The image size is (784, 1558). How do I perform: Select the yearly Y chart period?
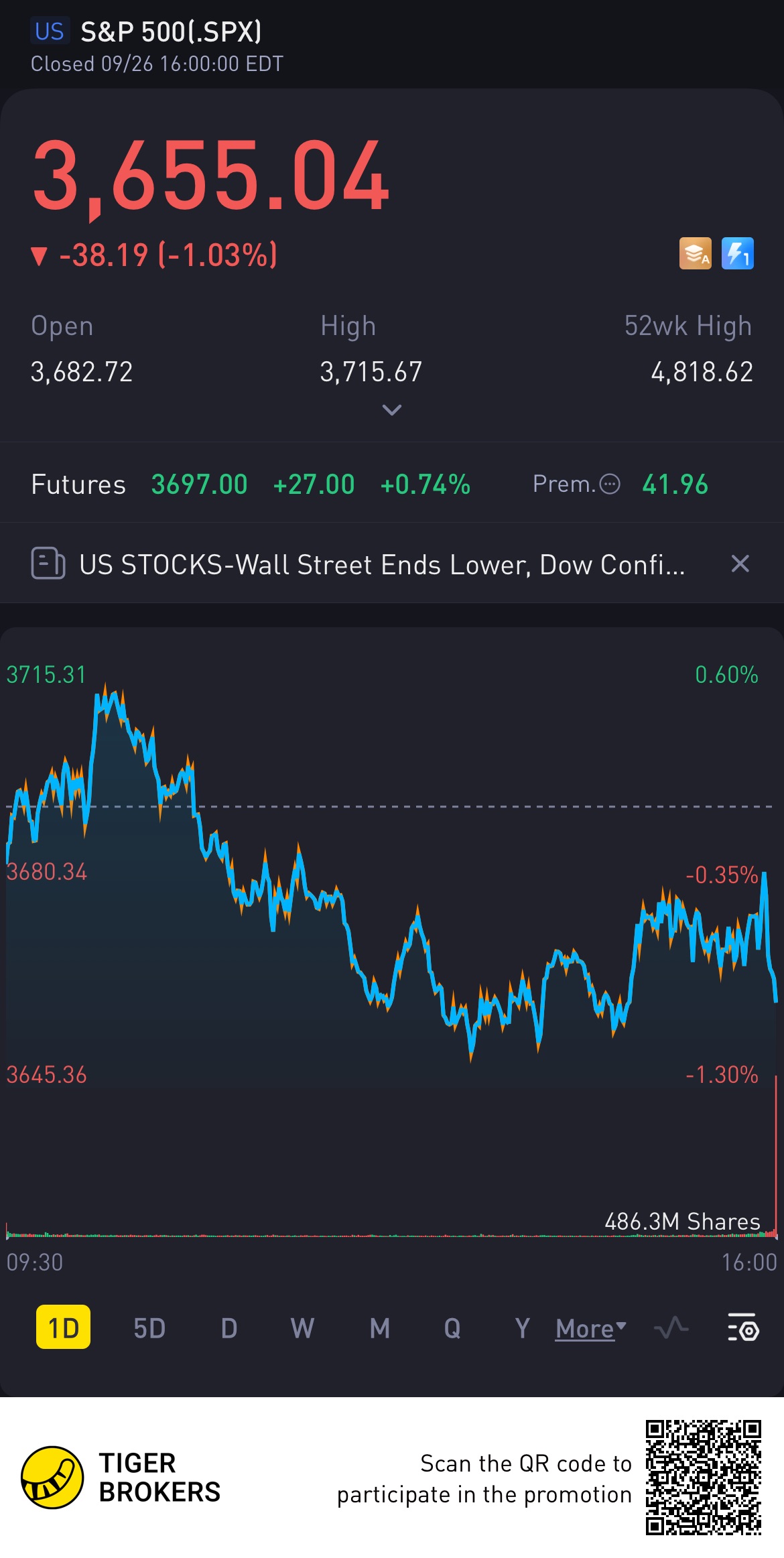pyautogui.click(x=522, y=1328)
